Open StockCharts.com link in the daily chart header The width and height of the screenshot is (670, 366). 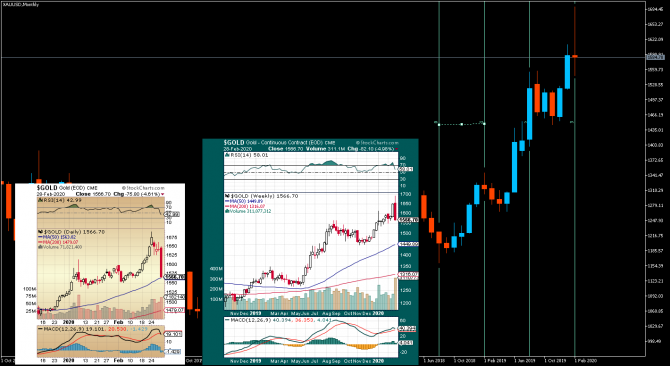click(144, 188)
